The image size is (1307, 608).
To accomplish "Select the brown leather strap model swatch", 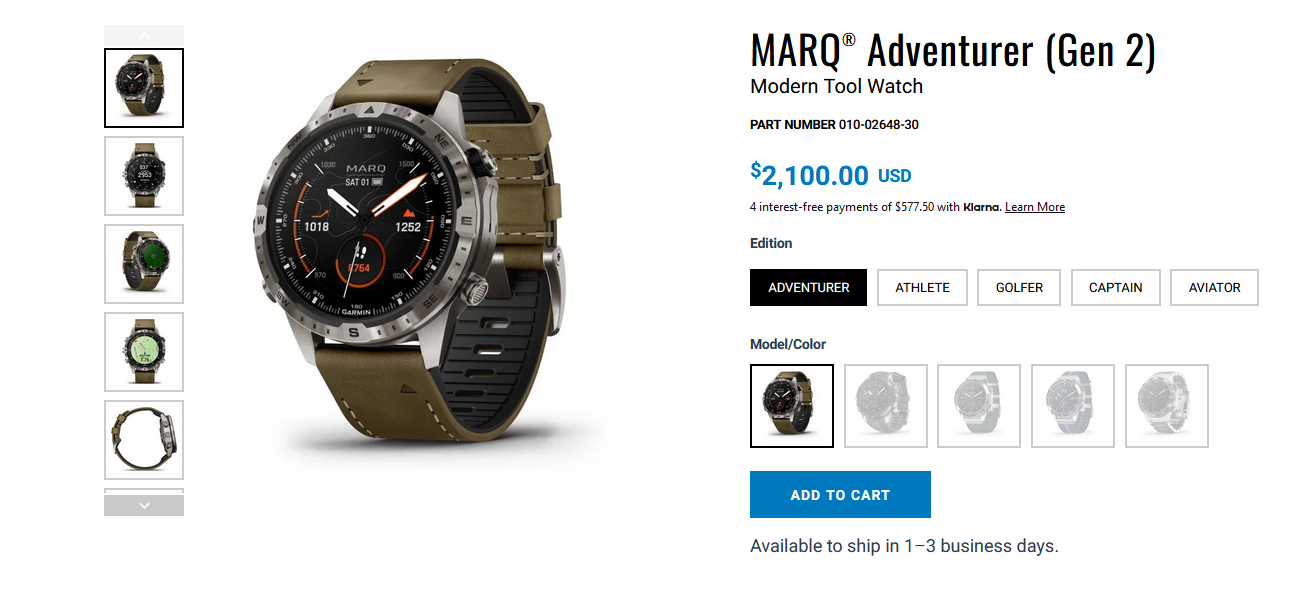I will 792,406.
